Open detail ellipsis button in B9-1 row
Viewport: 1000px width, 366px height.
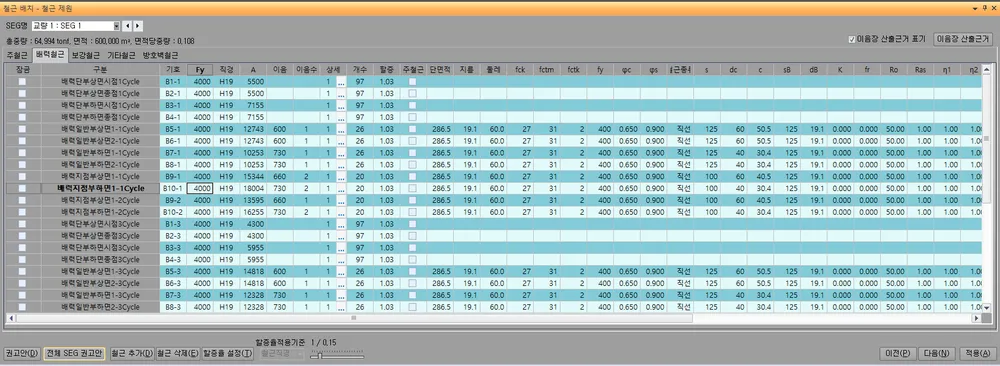(341, 177)
